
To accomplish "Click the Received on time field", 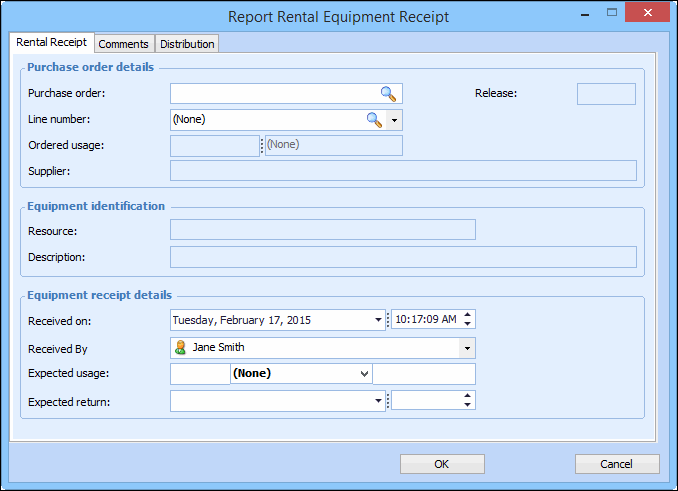I will point(425,320).
